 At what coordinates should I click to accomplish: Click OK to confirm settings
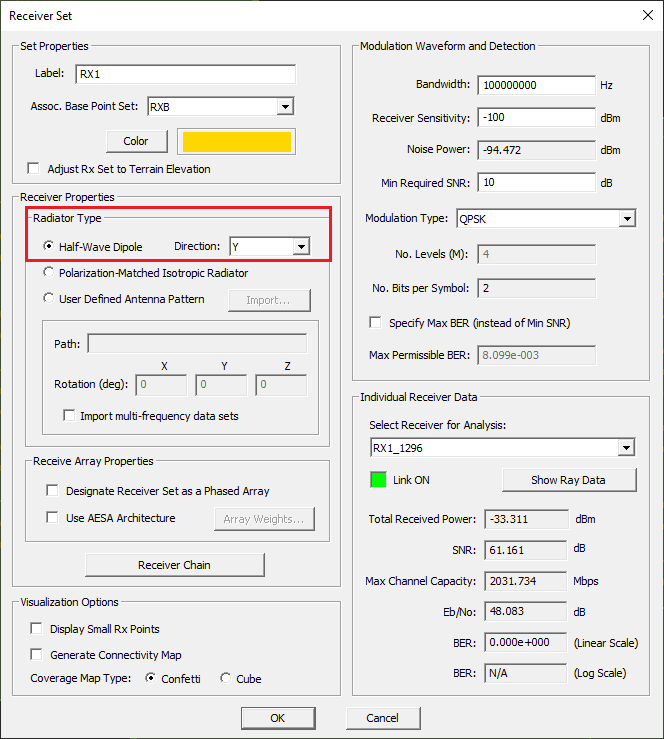click(278, 718)
